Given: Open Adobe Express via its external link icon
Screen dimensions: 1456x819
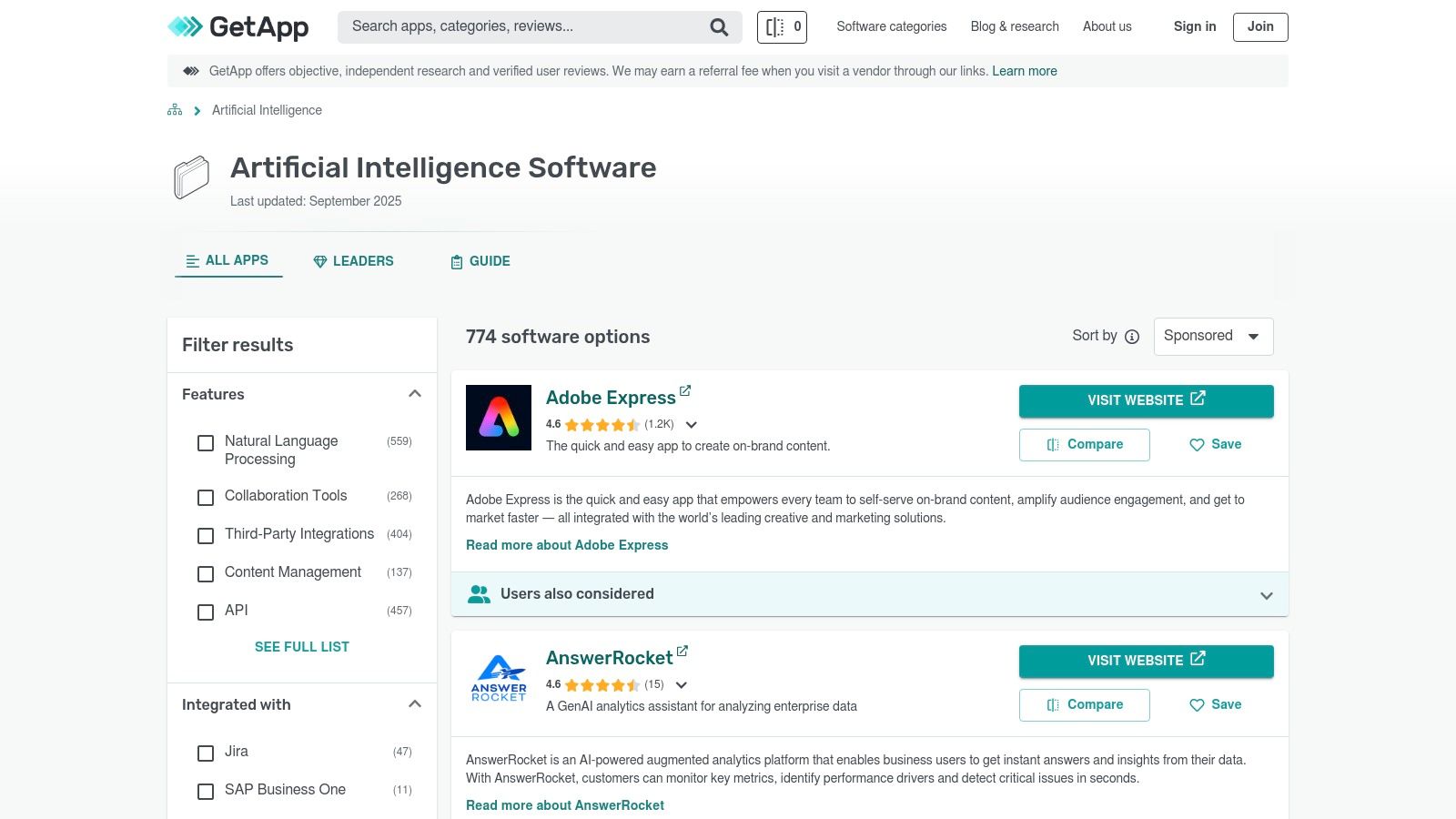Looking at the screenshot, I should click(x=685, y=389).
